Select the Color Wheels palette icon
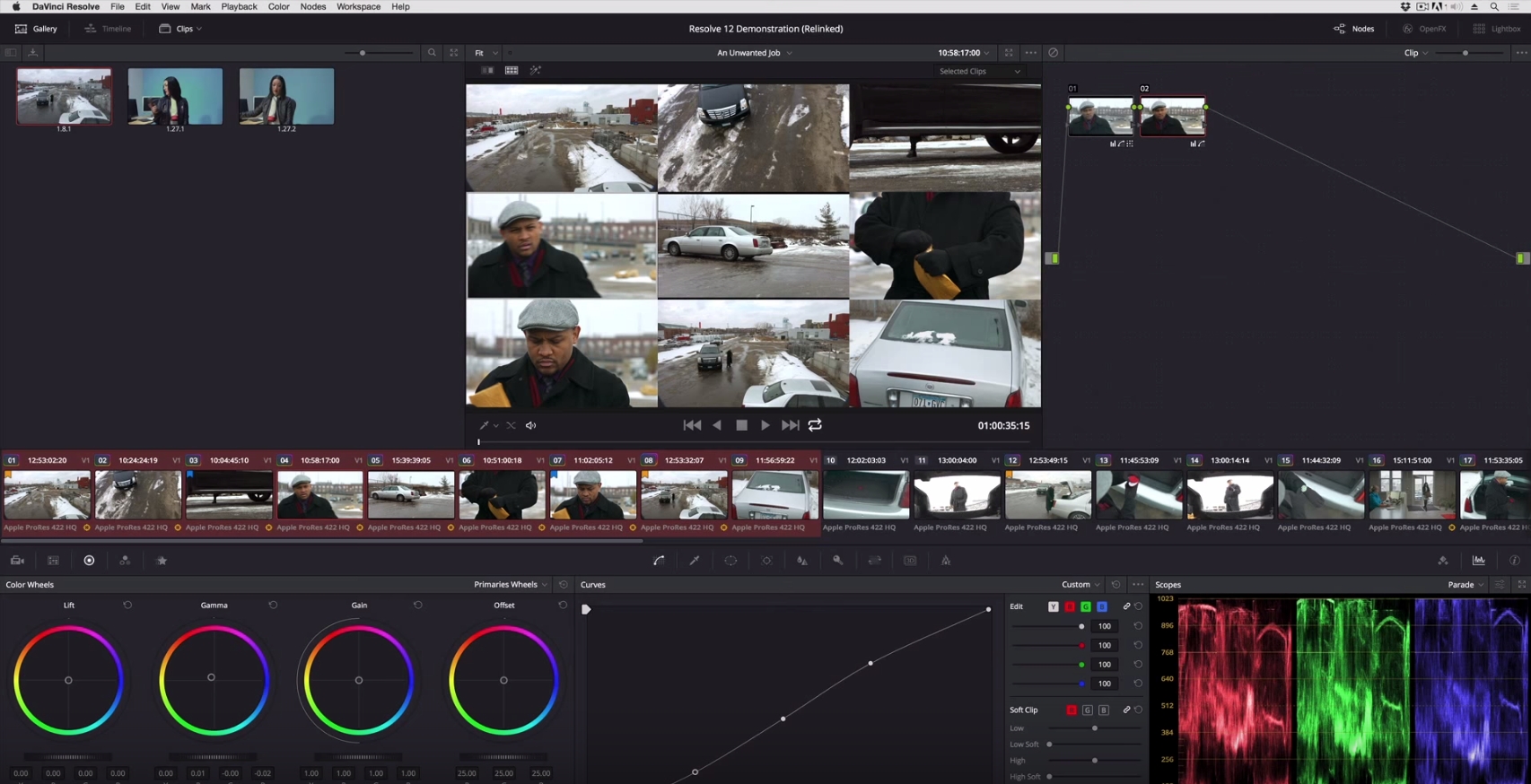This screenshot has width=1531, height=784. point(89,561)
